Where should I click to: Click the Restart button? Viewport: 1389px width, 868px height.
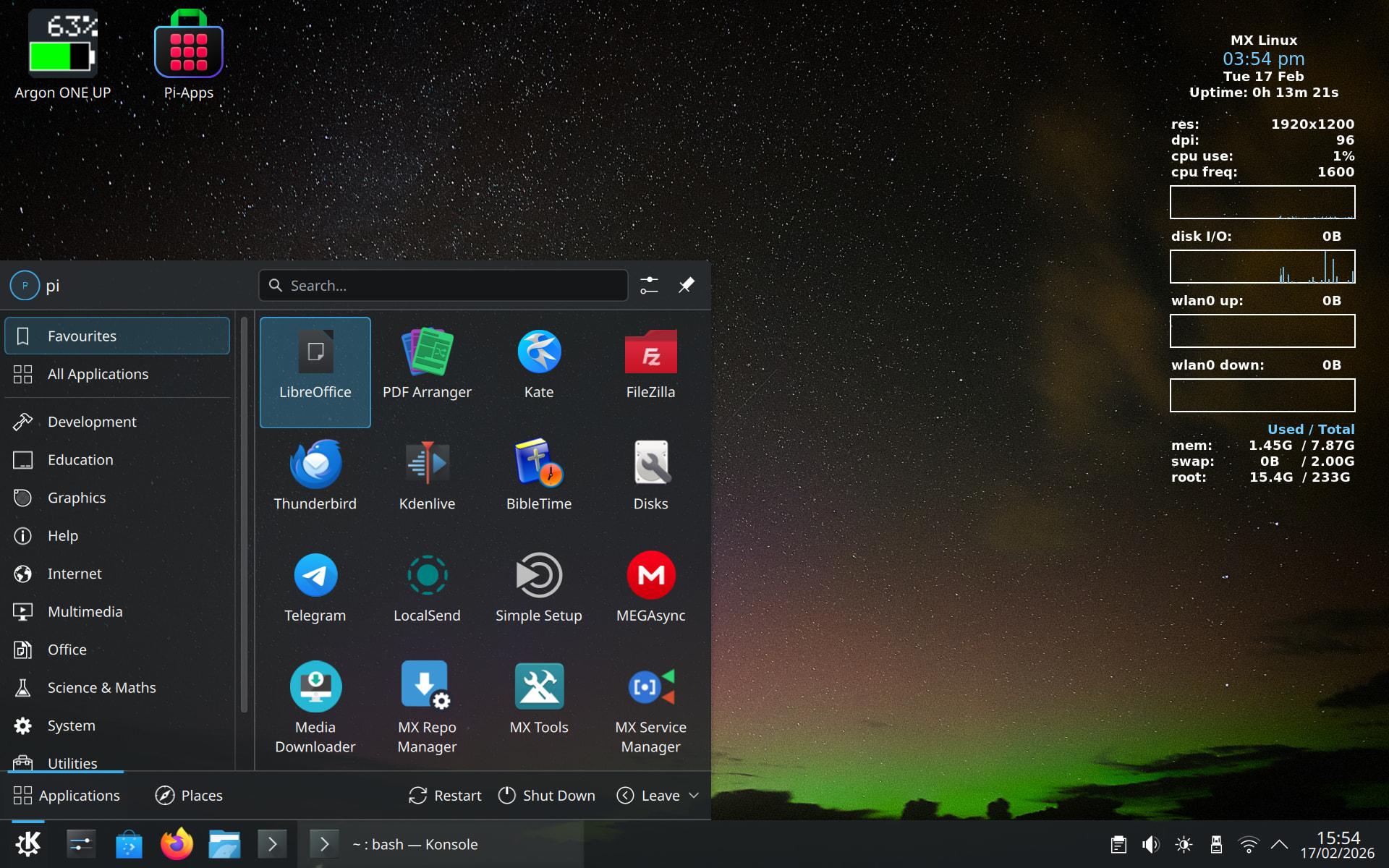[x=445, y=795]
